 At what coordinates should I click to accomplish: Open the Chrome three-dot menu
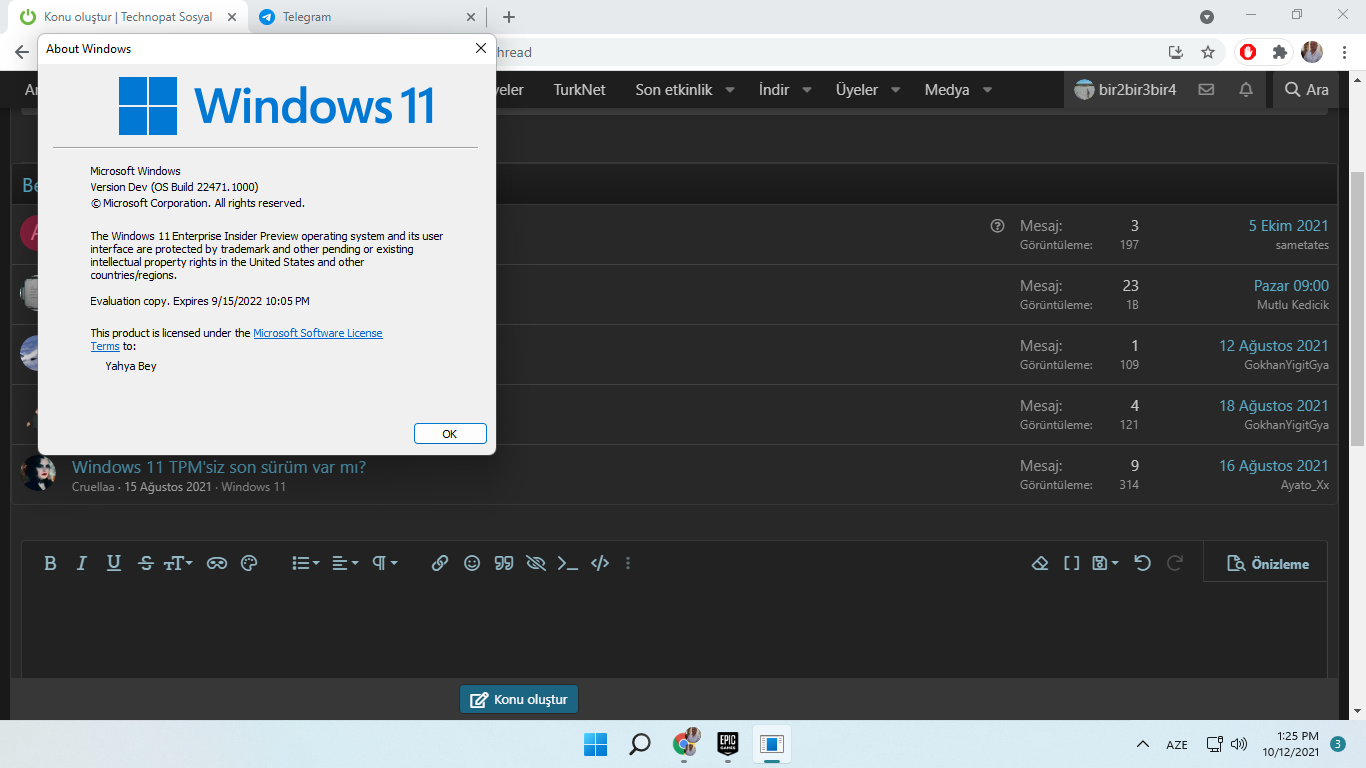click(x=1344, y=52)
